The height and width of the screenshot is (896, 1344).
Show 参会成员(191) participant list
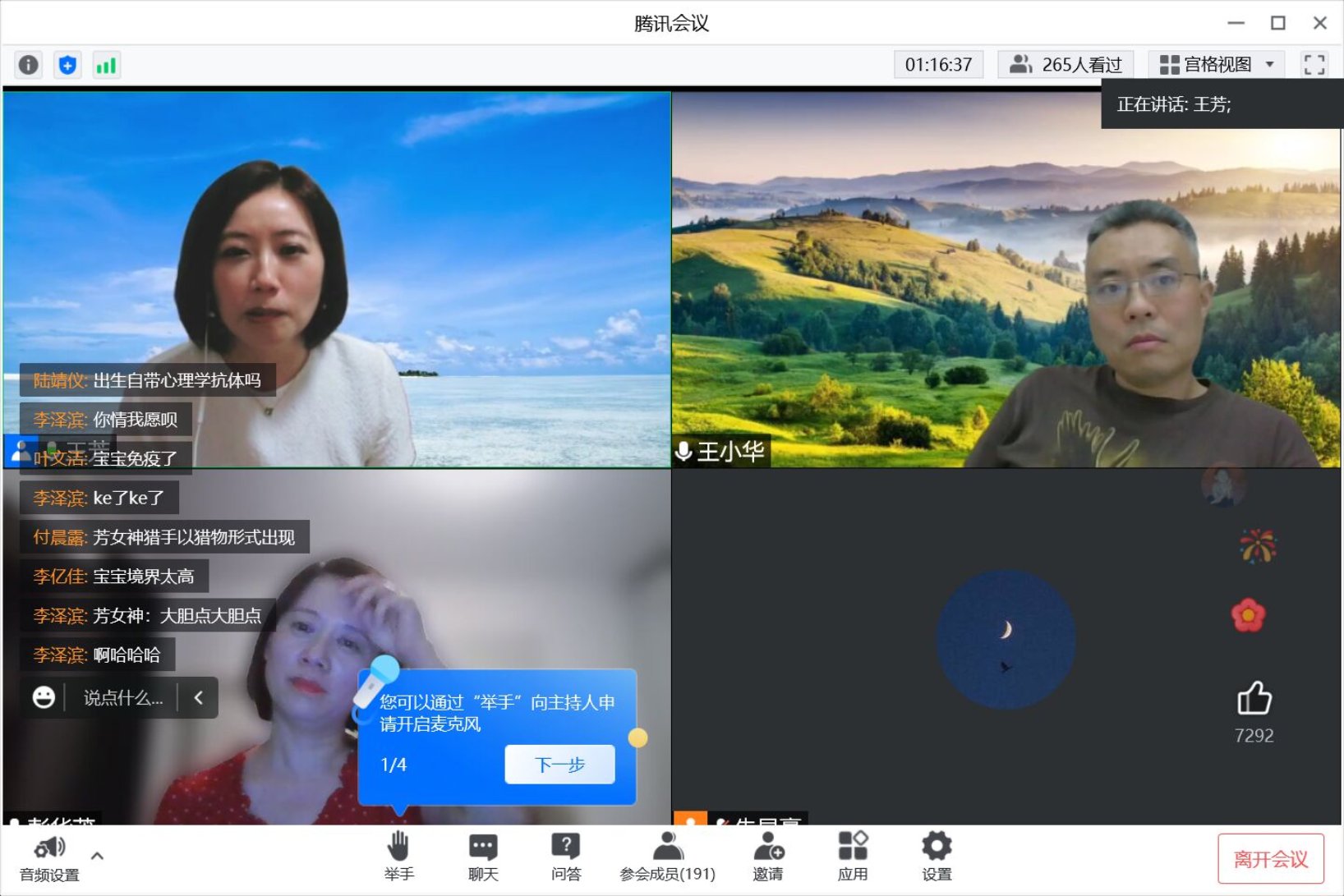pyautogui.click(x=667, y=856)
